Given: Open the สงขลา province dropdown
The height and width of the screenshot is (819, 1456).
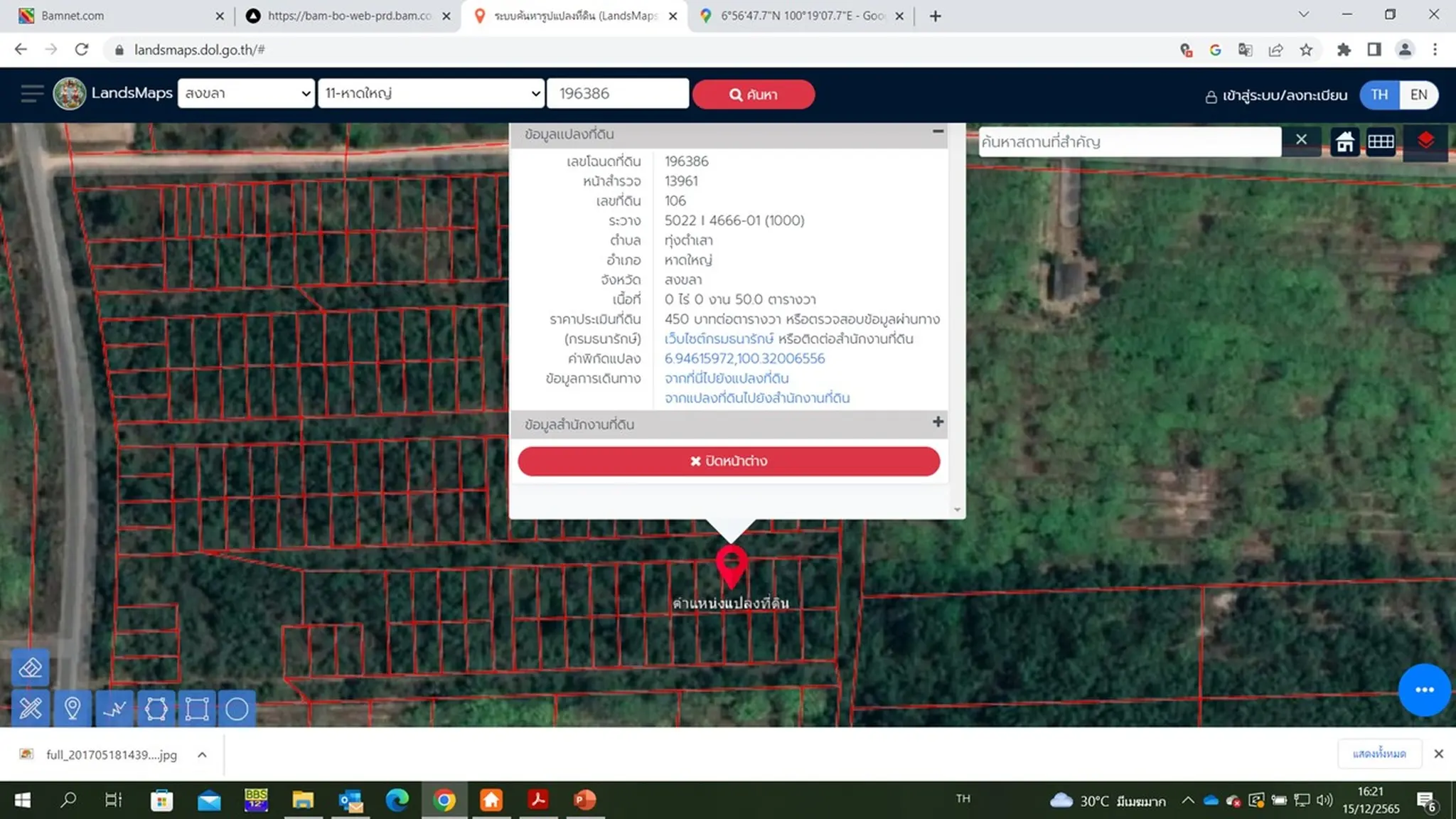Looking at the screenshot, I should (246, 93).
